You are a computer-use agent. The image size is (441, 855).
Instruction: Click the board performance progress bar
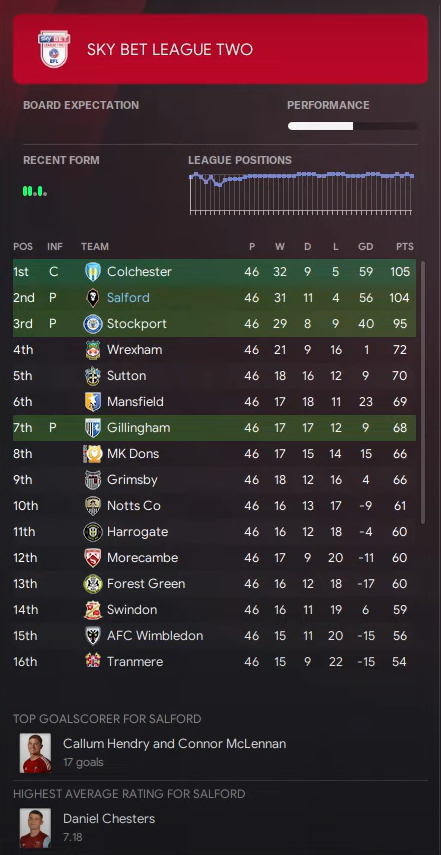[353, 126]
